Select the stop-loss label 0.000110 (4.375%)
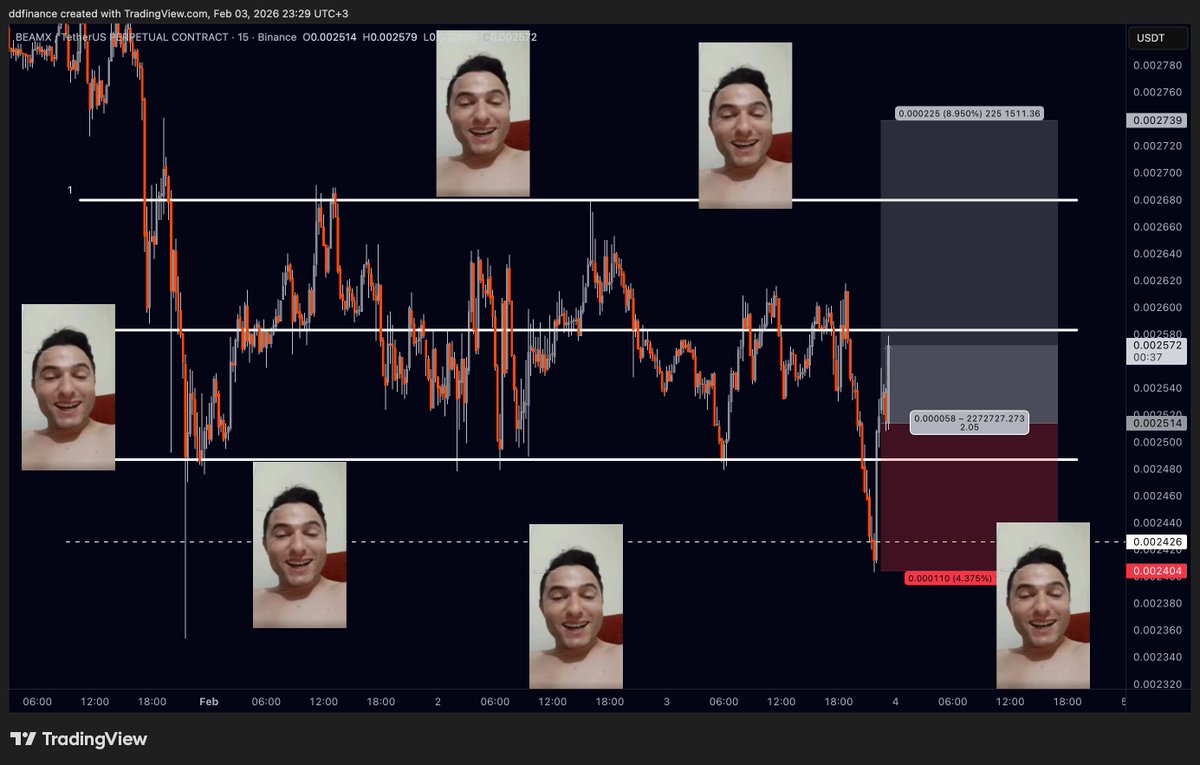 coord(949,577)
